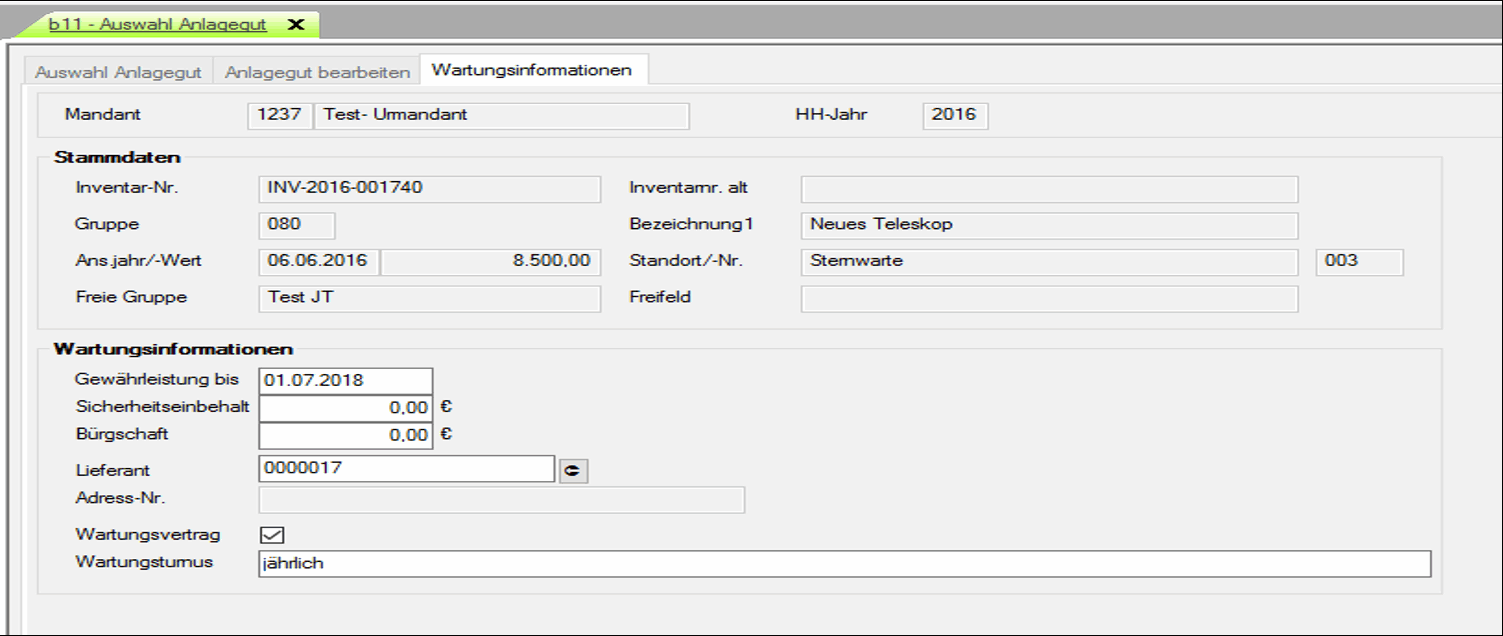This screenshot has height=636, width=1503.
Task: Click into the Bürgschaft amount field
Action: pos(345,435)
